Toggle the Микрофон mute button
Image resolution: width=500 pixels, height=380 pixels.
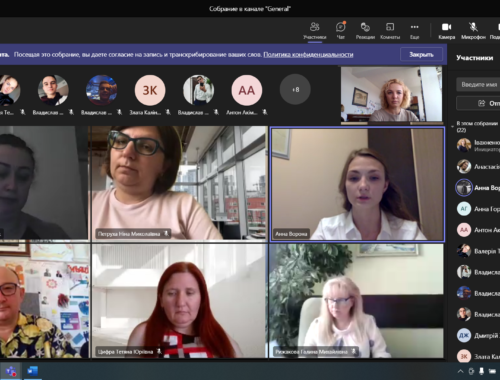tap(473, 30)
